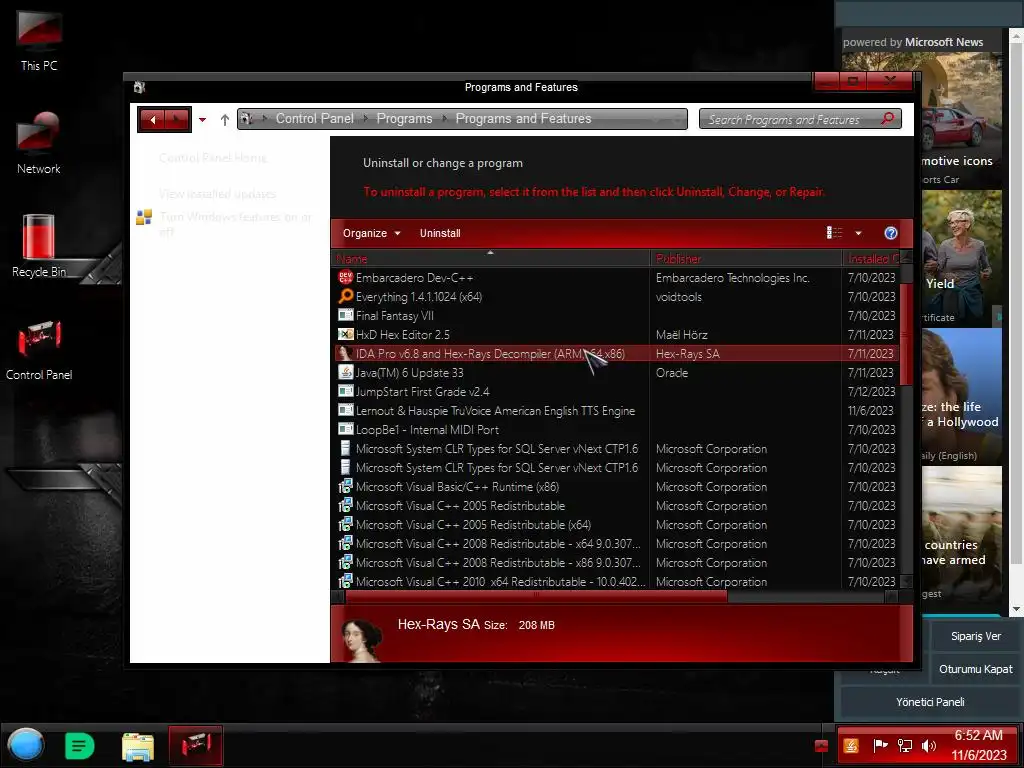Open the Network desktop icon
This screenshot has height=768, width=1024.
tap(39, 143)
